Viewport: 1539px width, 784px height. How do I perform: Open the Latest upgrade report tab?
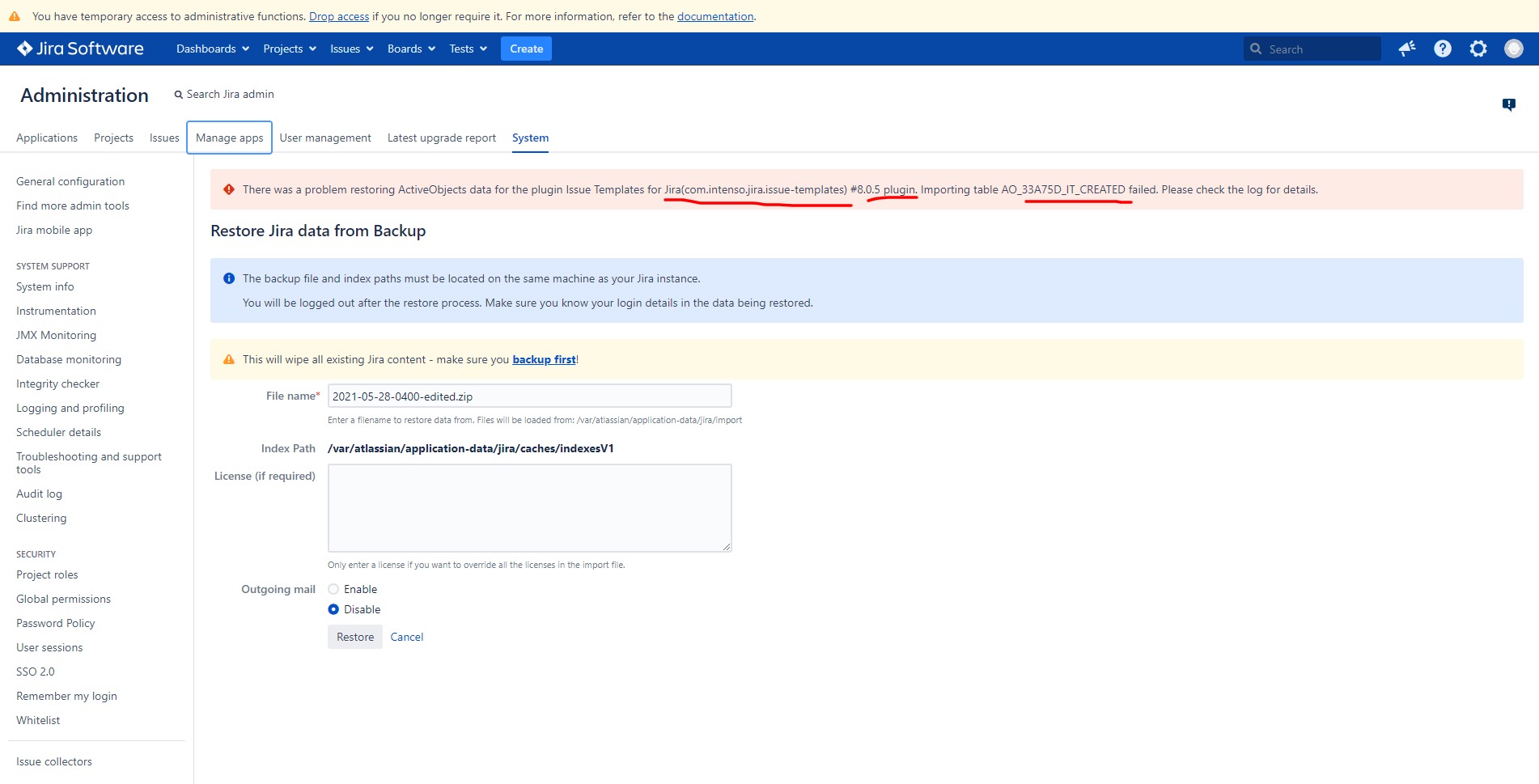[442, 138]
